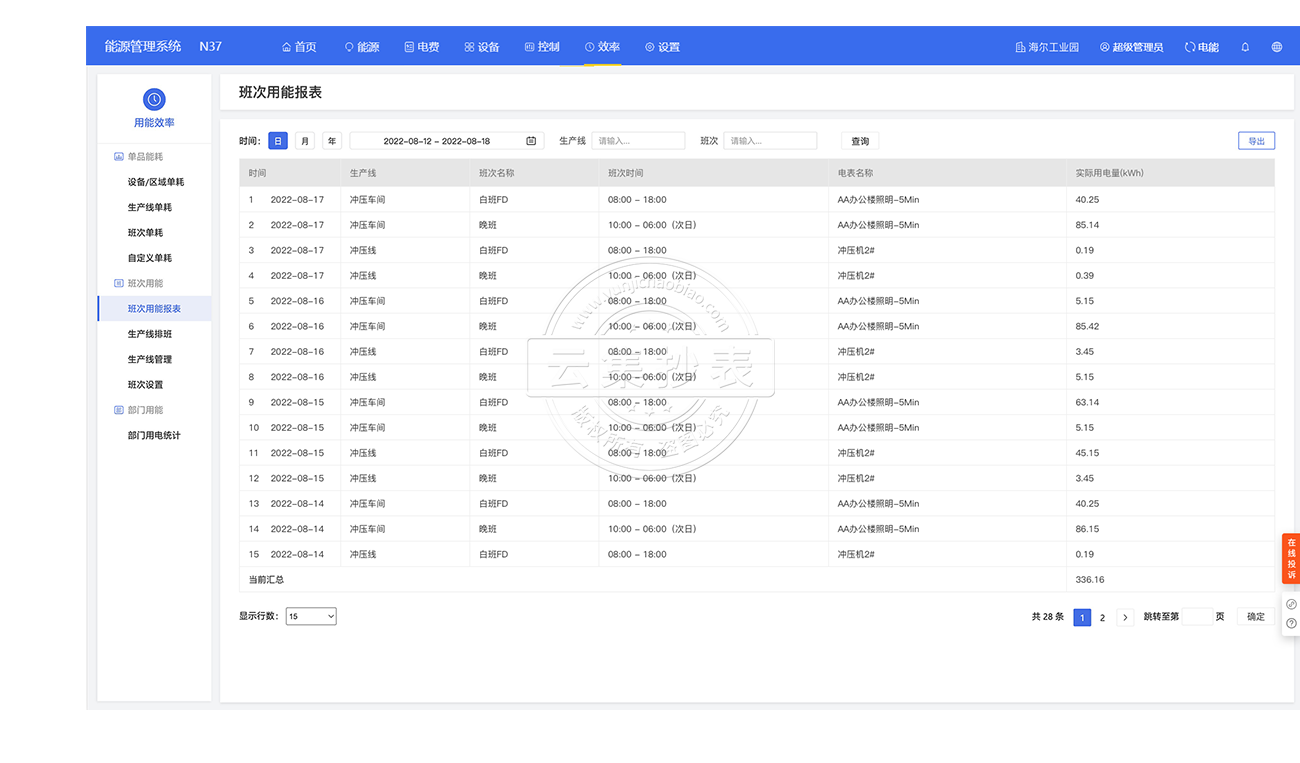The height and width of the screenshot is (763, 1300).
Task: Open the 显示行数 rows-per-page dropdown
Action: [x=311, y=617]
